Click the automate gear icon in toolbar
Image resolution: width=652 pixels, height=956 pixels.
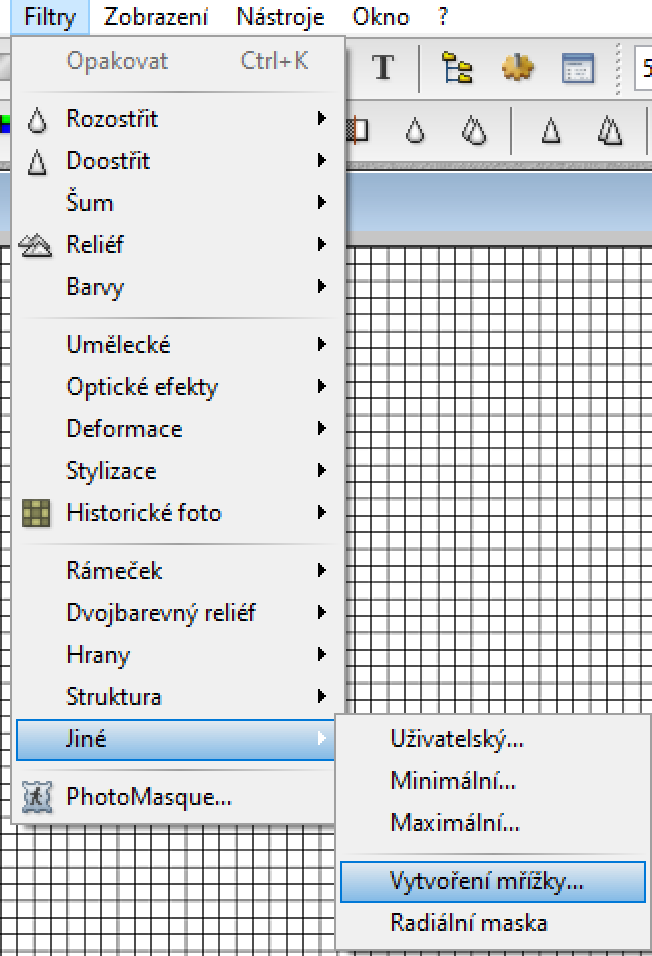pyautogui.click(x=517, y=67)
